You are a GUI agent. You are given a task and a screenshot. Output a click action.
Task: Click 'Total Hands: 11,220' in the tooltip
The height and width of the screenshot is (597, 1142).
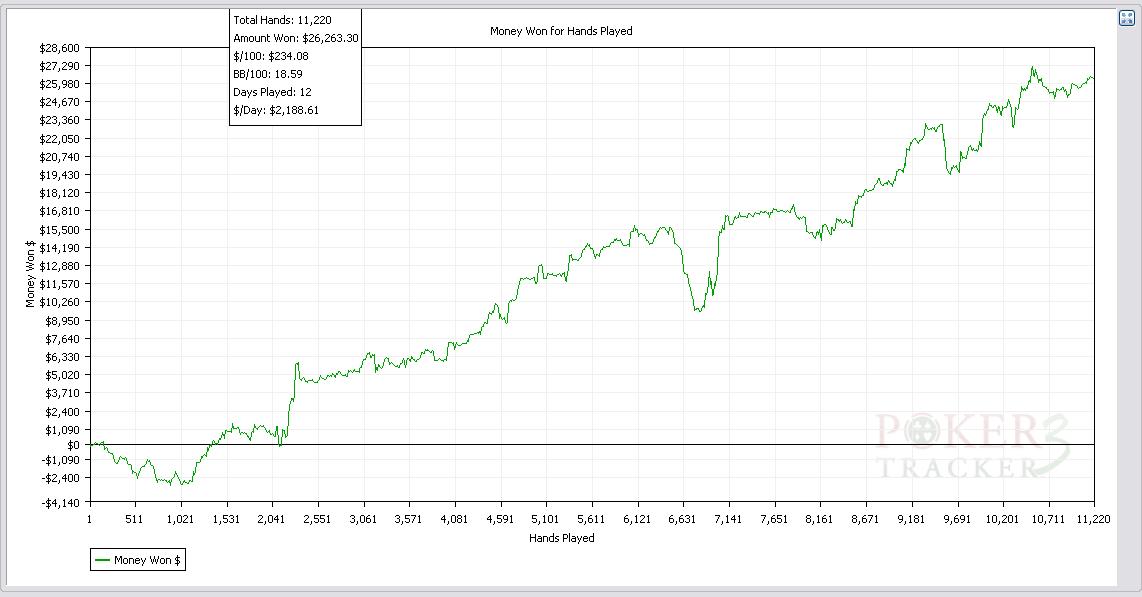282,20
